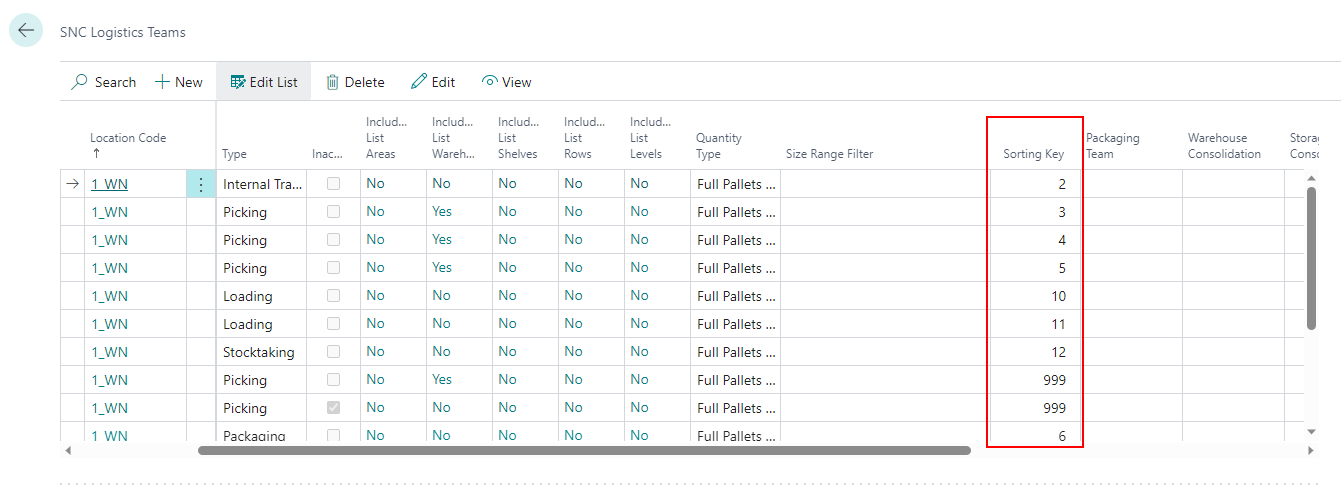Click the View eye icon
Viewport: 1341px width, 501px height.
[x=489, y=82]
